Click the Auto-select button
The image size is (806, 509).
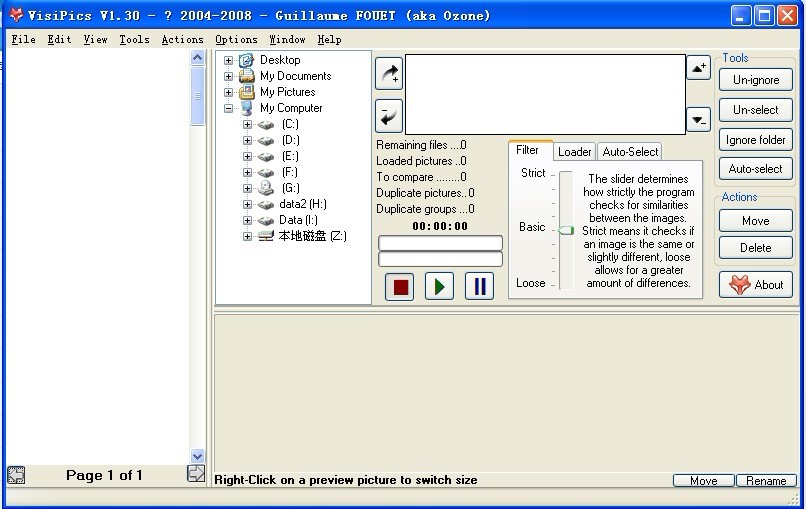click(756, 169)
